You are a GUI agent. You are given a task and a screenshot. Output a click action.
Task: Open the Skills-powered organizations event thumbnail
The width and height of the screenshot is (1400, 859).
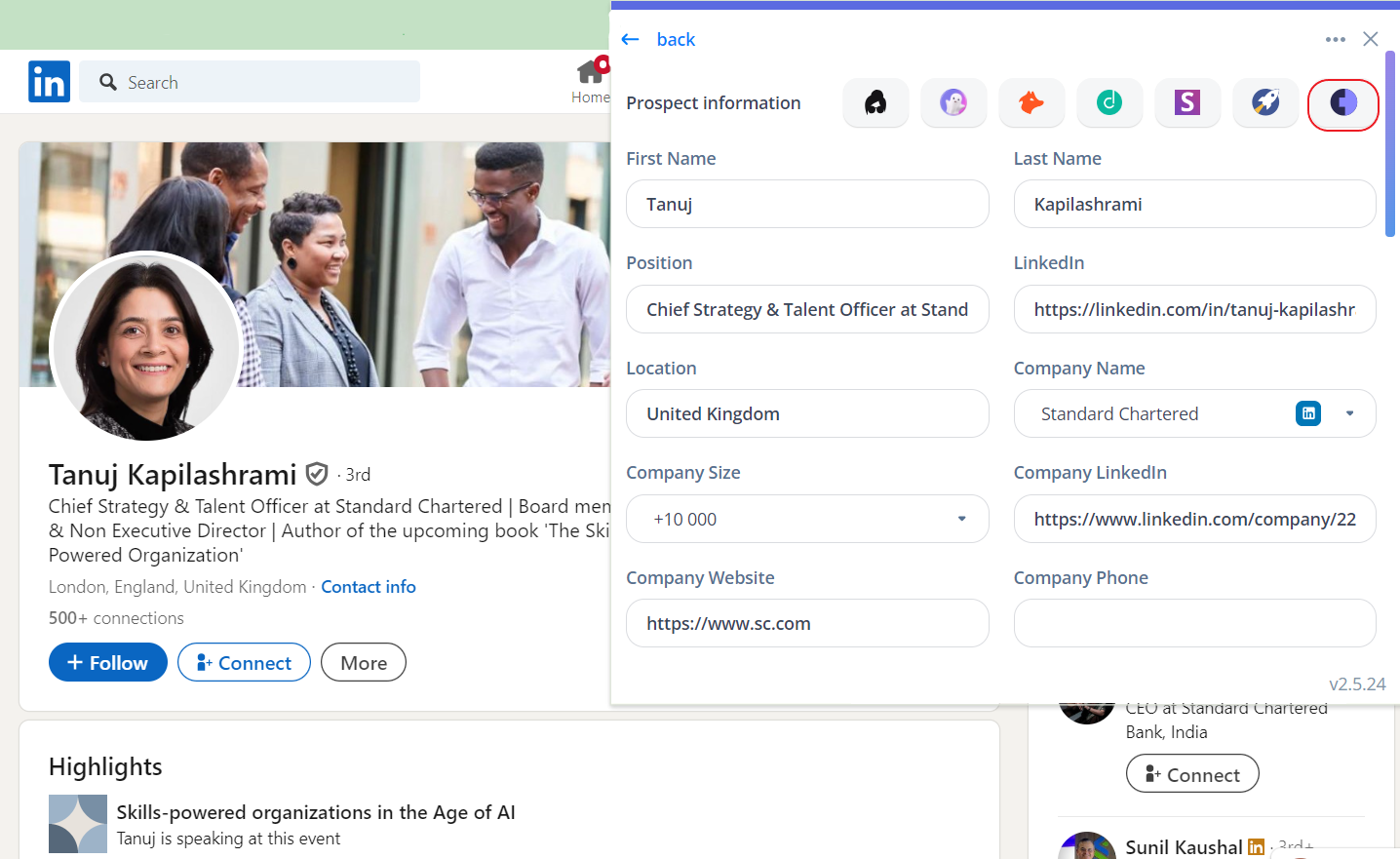(78, 824)
